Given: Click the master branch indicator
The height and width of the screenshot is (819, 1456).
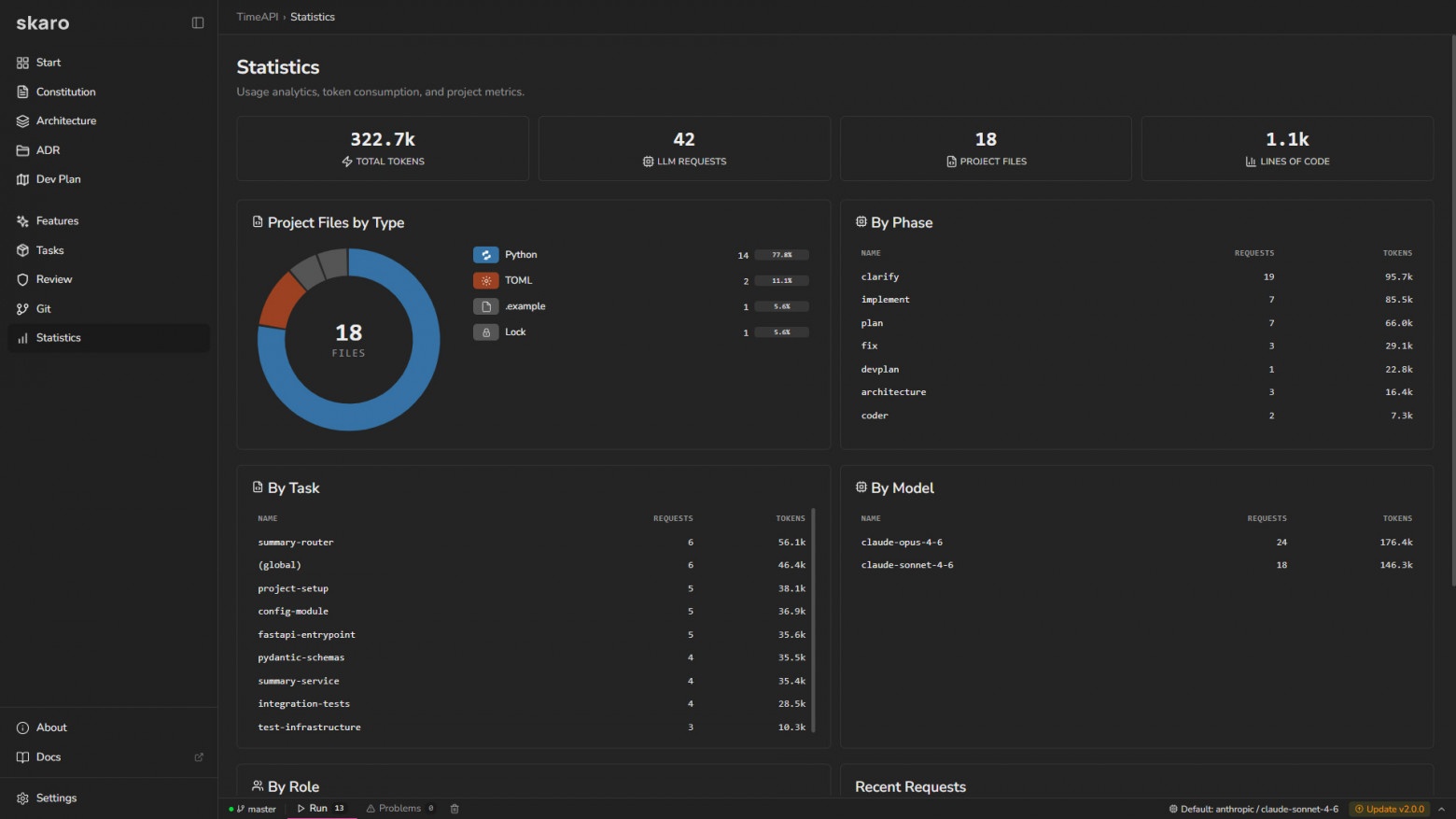Looking at the screenshot, I should [256, 809].
